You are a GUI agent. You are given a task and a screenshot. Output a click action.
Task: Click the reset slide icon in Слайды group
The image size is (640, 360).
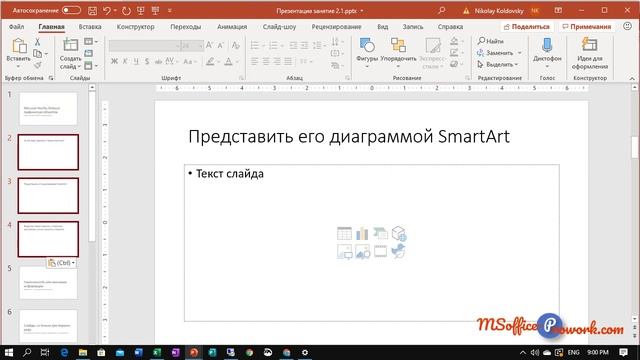tap(89, 53)
